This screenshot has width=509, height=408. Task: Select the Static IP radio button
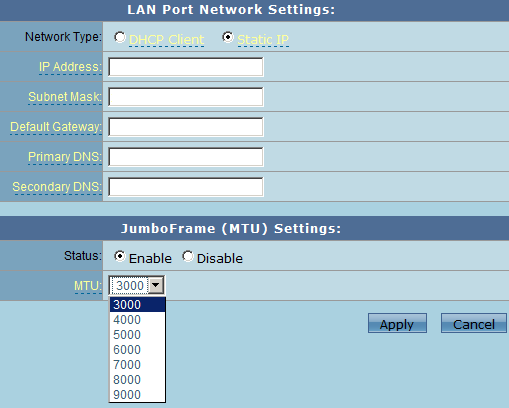click(228, 37)
